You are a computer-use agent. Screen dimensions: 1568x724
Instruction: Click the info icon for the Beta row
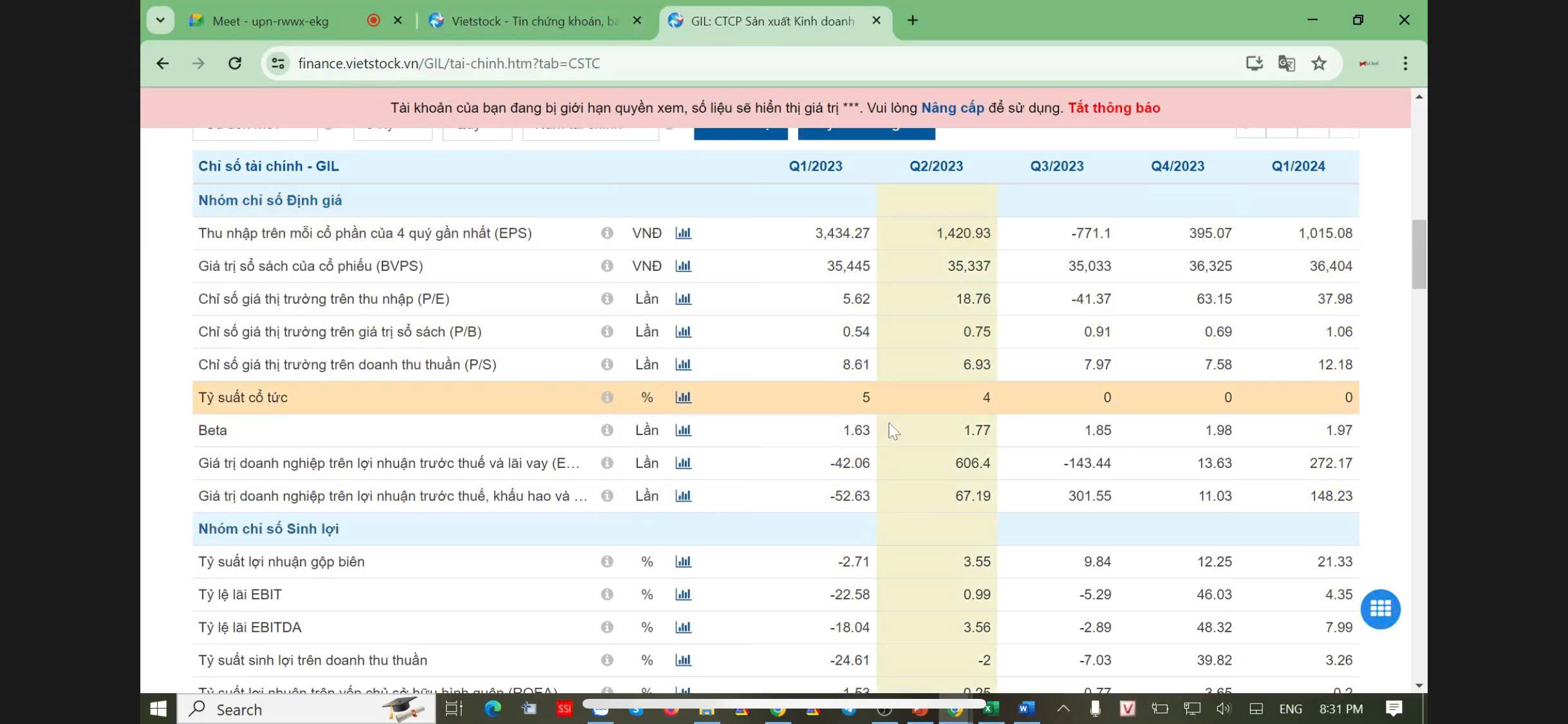[607, 430]
